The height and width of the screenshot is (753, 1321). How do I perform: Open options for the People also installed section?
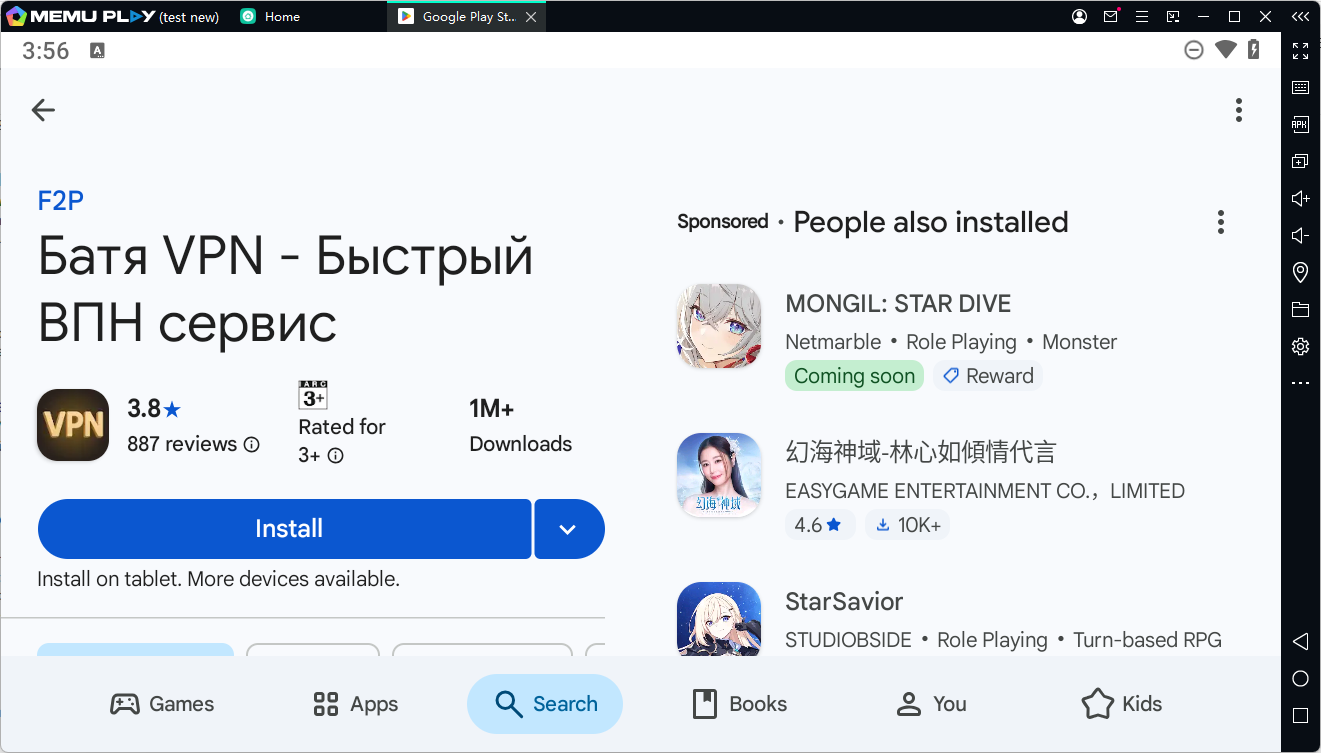1220,222
